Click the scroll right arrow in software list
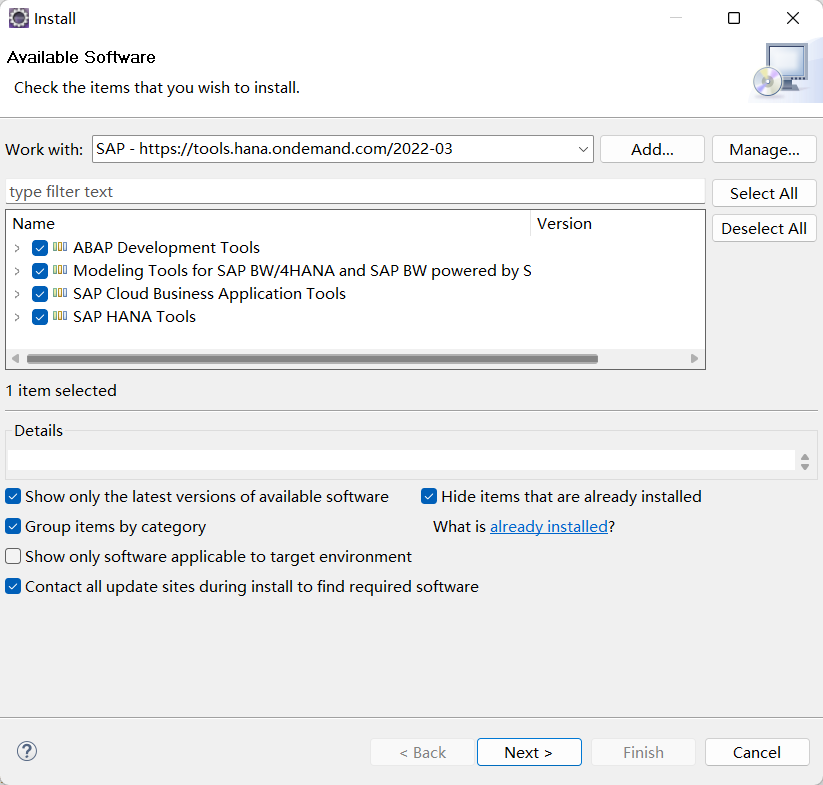 694,358
